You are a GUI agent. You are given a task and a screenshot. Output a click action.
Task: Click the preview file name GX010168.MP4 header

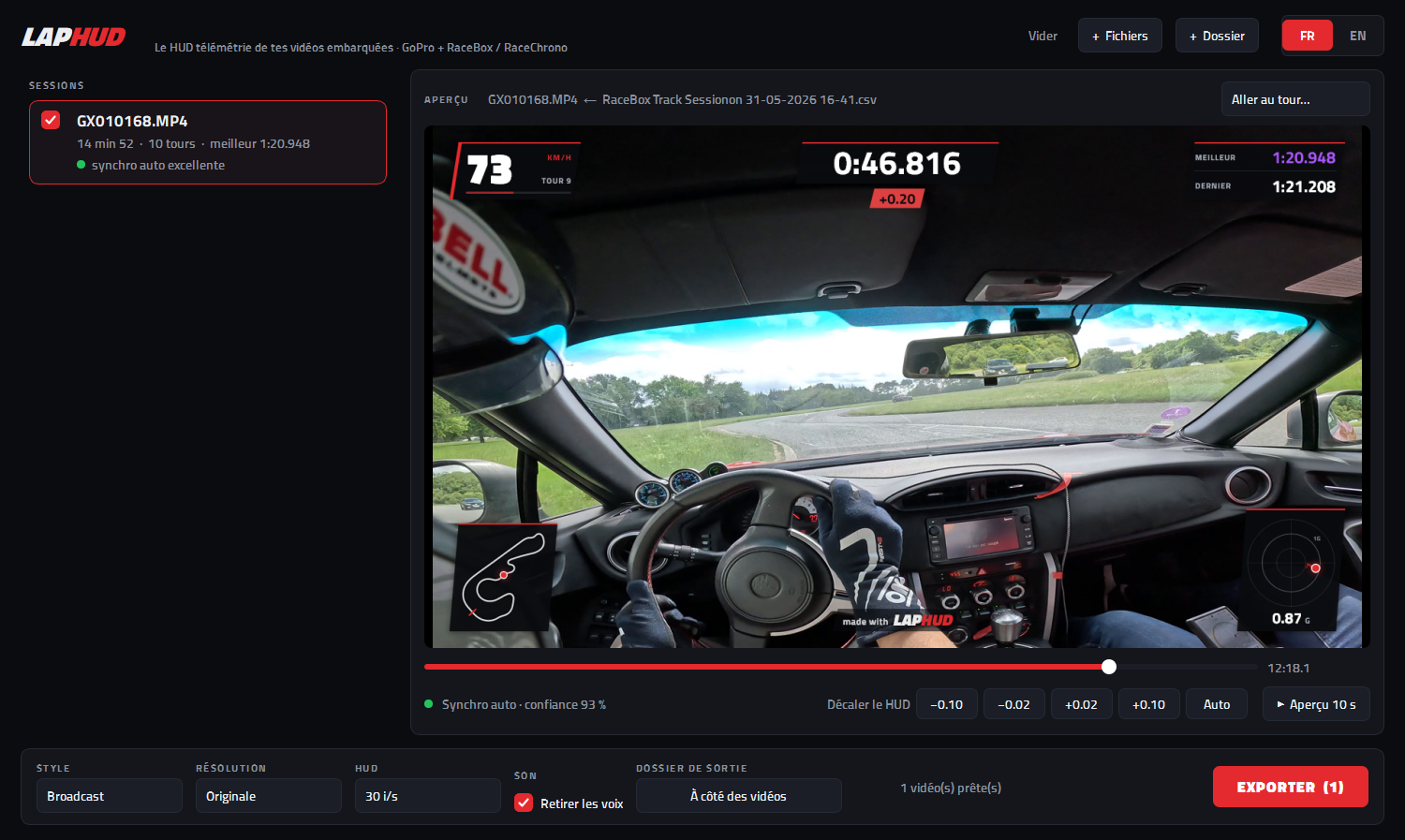tap(532, 99)
